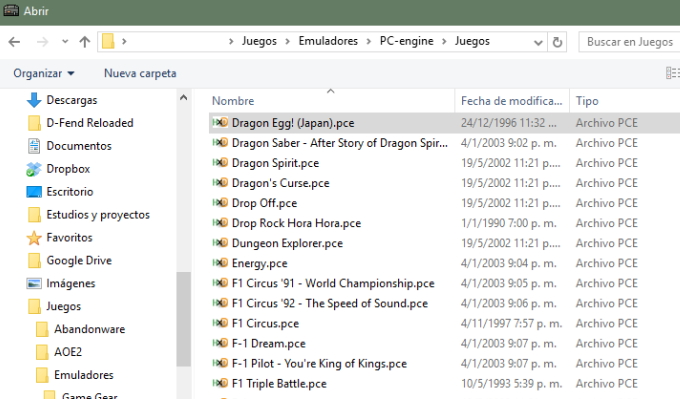Click file icon of Dragon Spirit.pce
The width and height of the screenshot is (680, 399).
(x=220, y=162)
